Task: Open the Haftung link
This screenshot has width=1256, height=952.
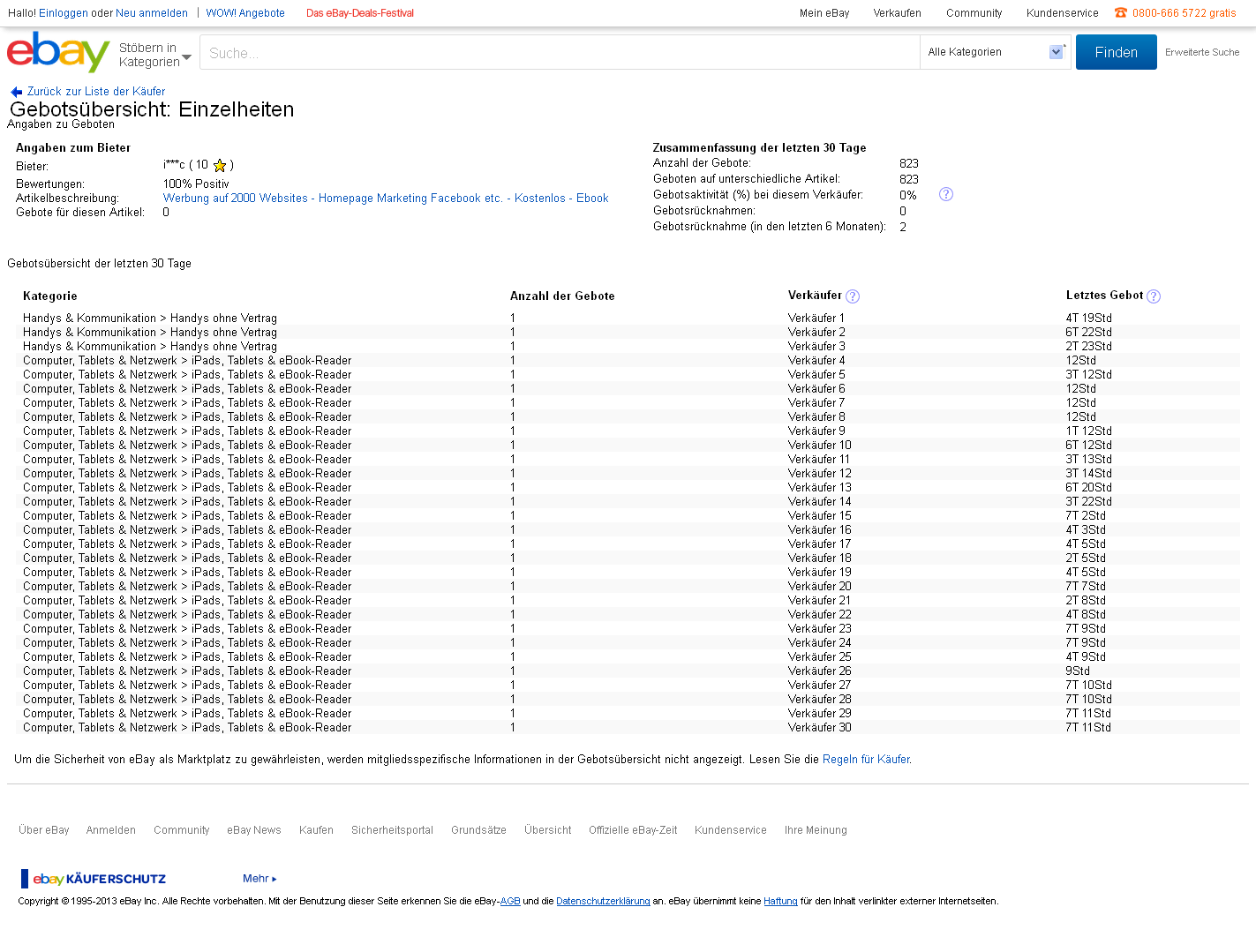Action: click(780, 902)
